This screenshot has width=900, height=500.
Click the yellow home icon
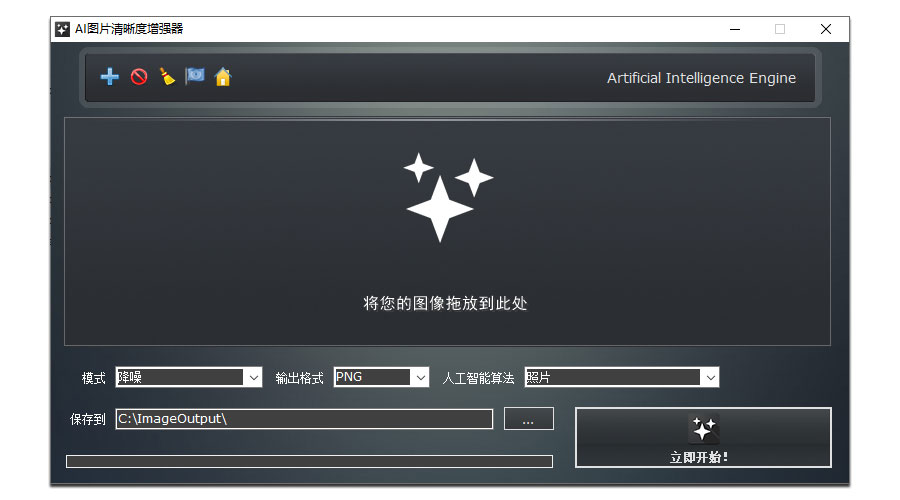[x=223, y=76]
